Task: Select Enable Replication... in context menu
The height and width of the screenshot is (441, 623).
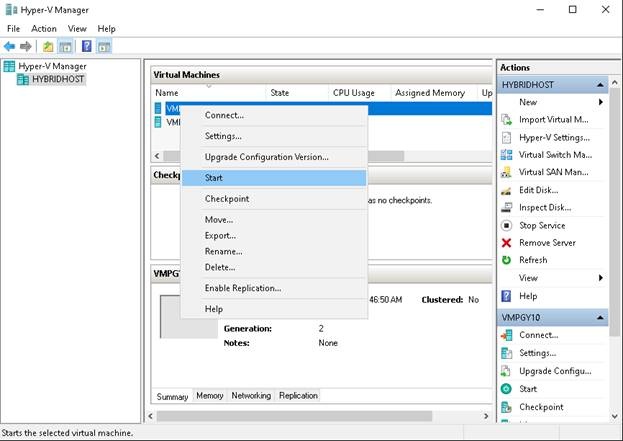Action: point(274,288)
